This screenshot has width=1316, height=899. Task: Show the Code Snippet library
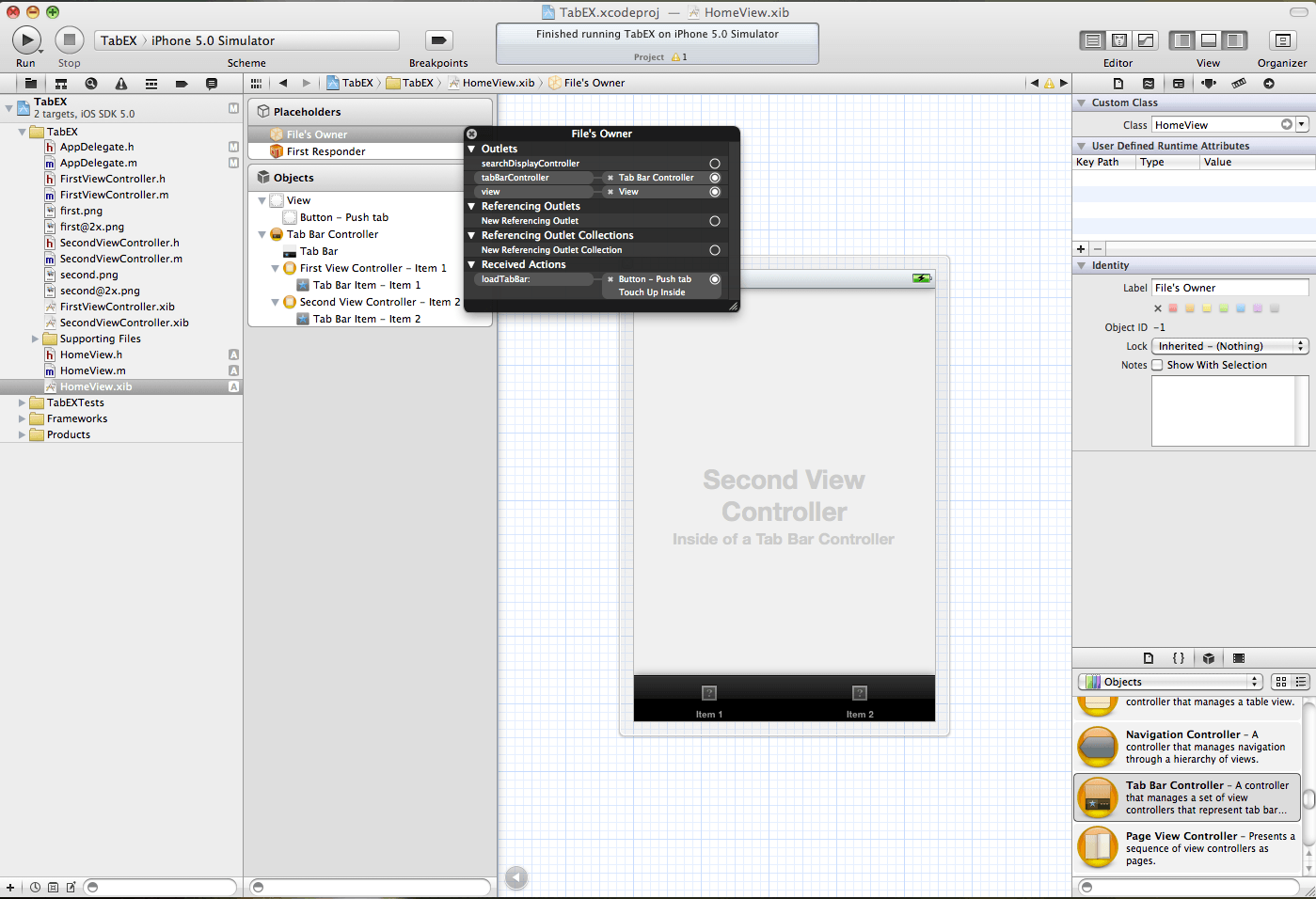point(1179,658)
